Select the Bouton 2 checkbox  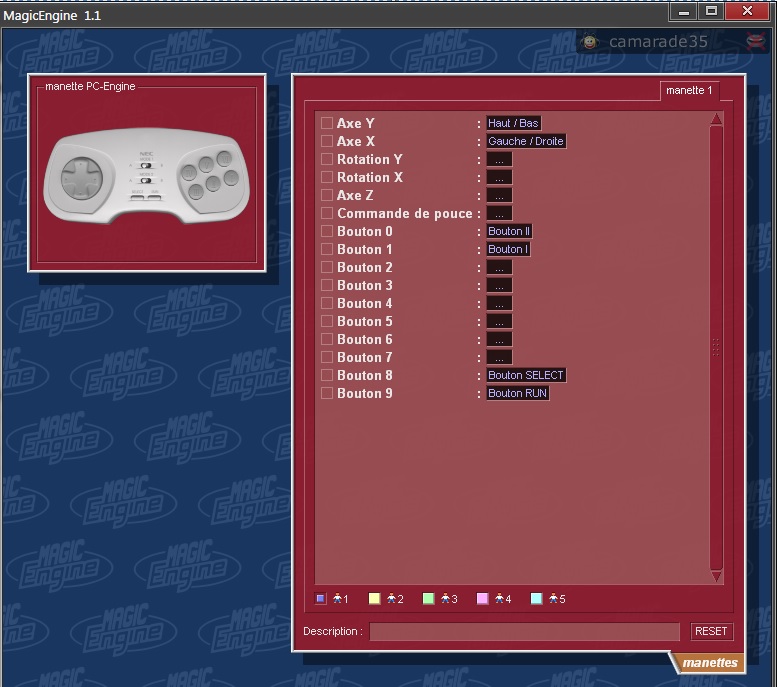coord(327,267)
